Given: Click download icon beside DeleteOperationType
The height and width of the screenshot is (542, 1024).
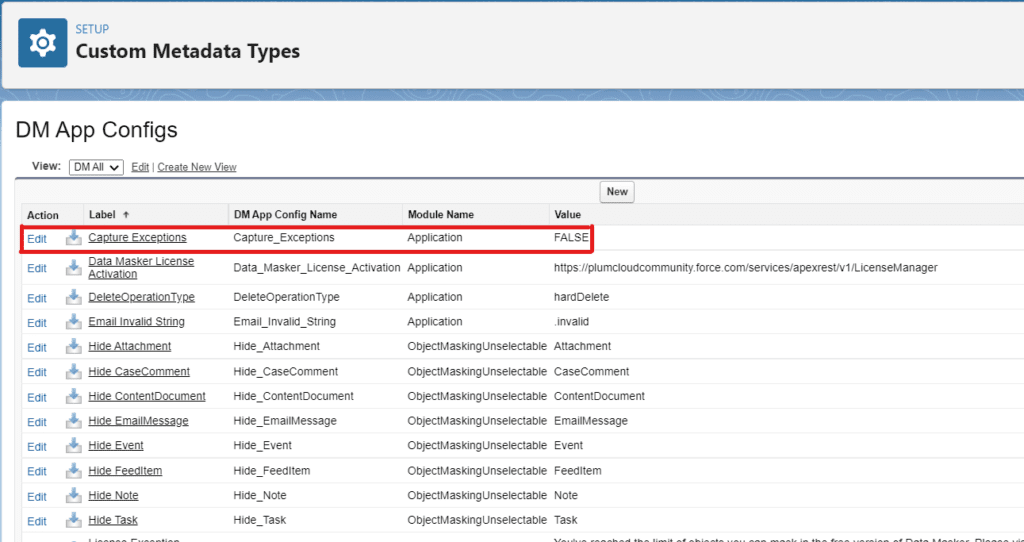Looking at the screenshot, I should click(73, 297).
